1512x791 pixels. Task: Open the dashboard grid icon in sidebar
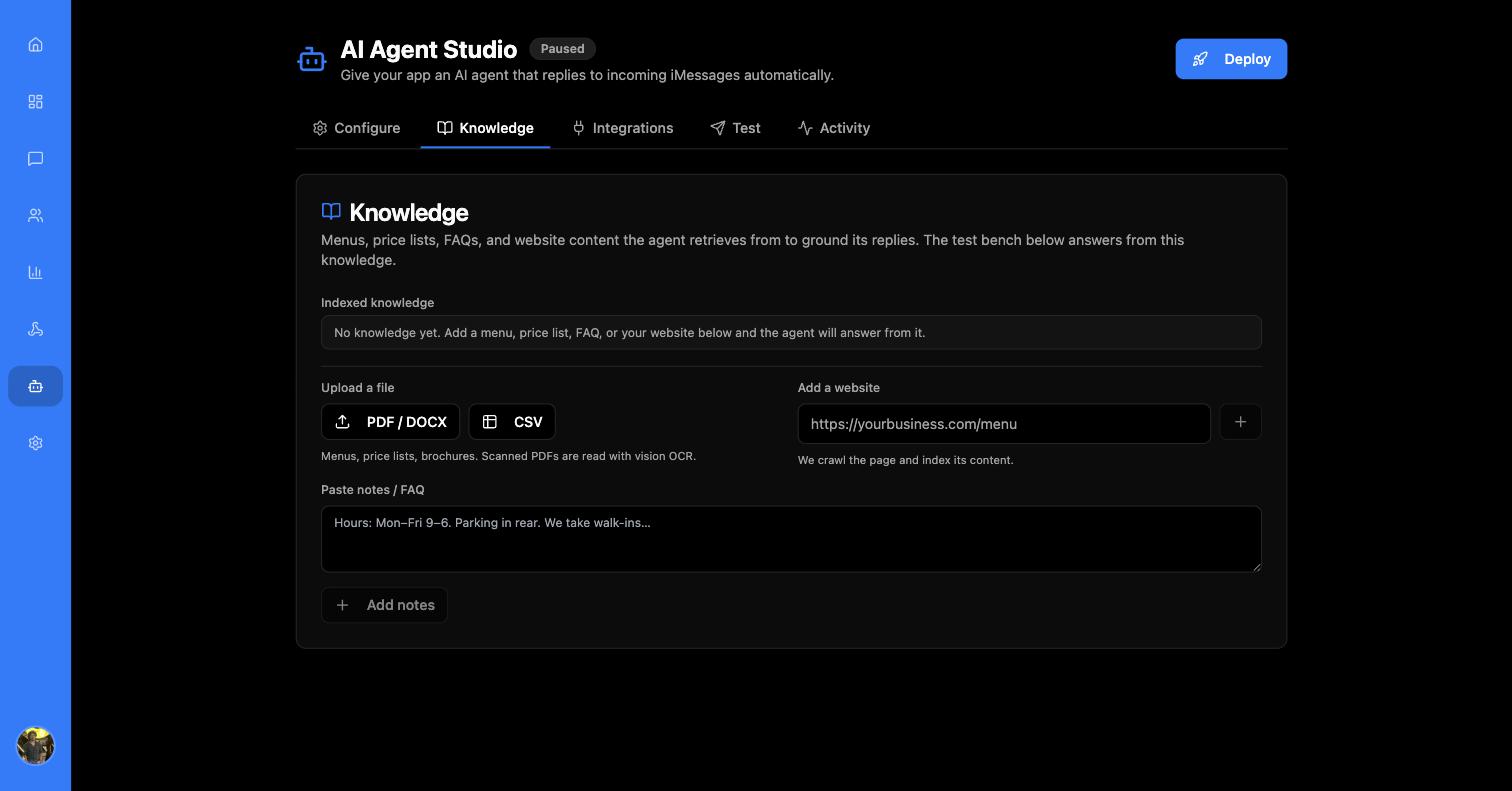point(35,102)
